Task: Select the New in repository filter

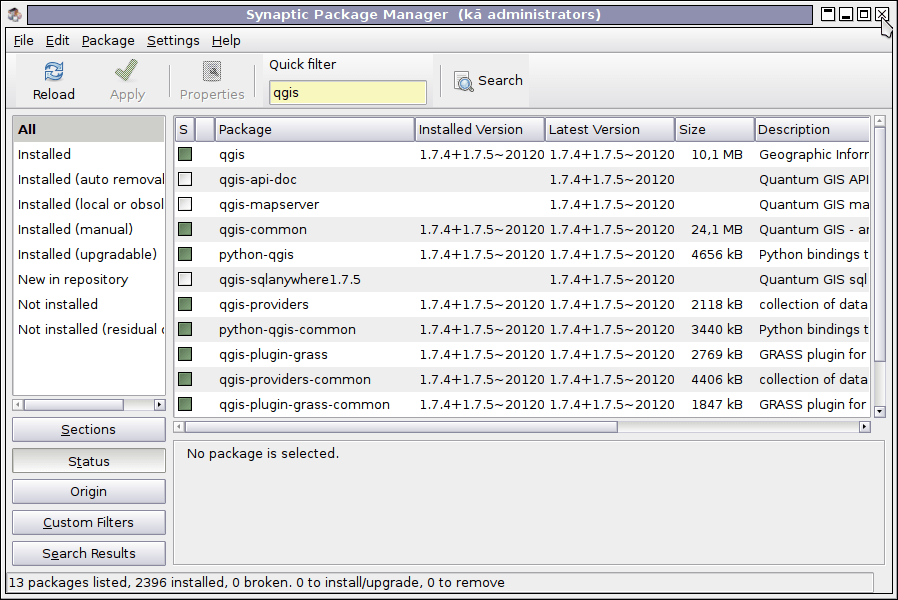Action: click(x=89, y=279)
